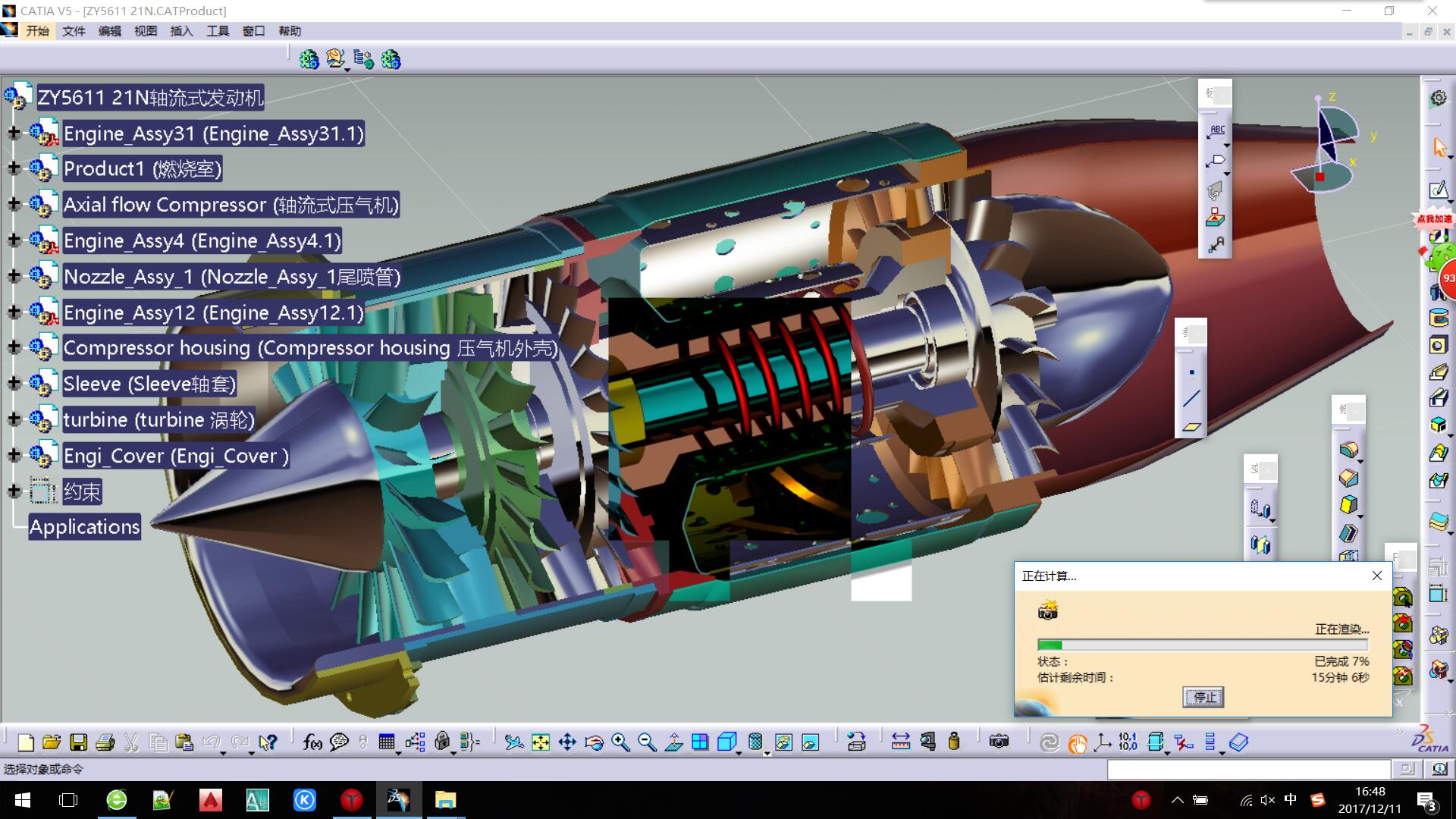The width and height of the screenshot is (1456, 819).
Task: Select the ZY5611 21N root product
Action: pos(150,98)
